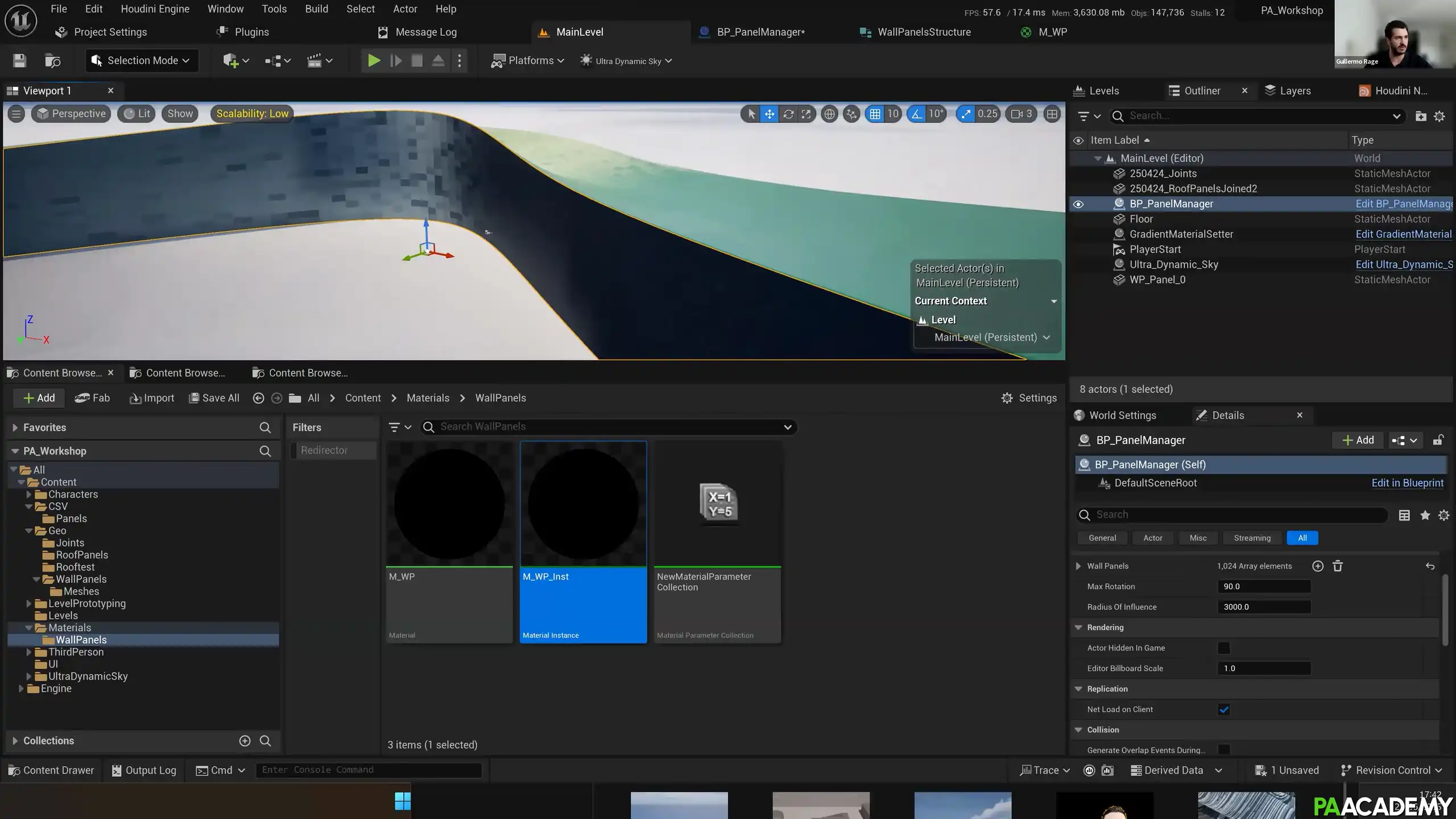Image resolution: width=1456 pixels, height=819 pixels.
Task: Select M_WP material thumbnail
Action: (x=449, y=504)
